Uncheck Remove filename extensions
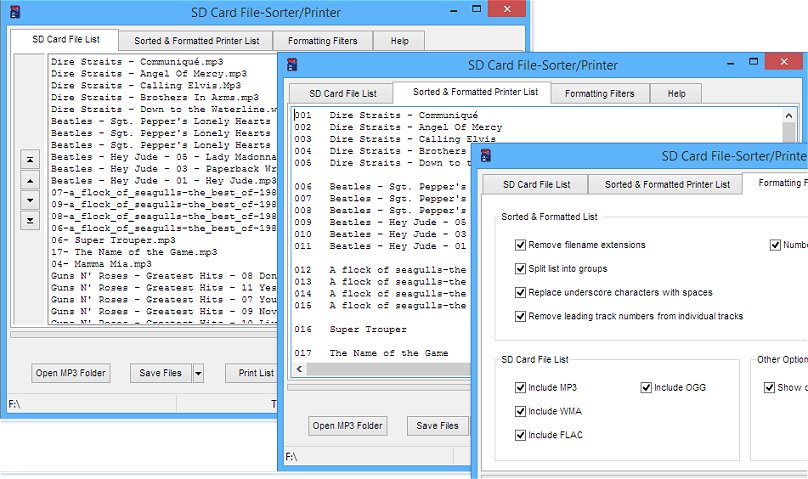Image resolution: width=808 pixels, height=479 pixels. click(520, 245)
